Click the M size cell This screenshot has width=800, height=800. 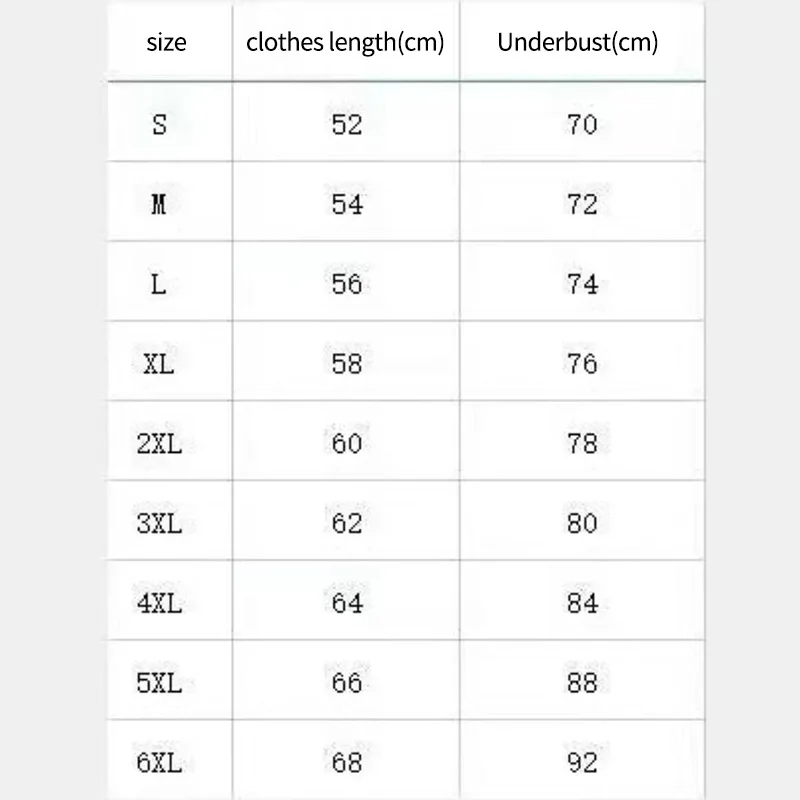pyautogui.click(x=158, y=205)
